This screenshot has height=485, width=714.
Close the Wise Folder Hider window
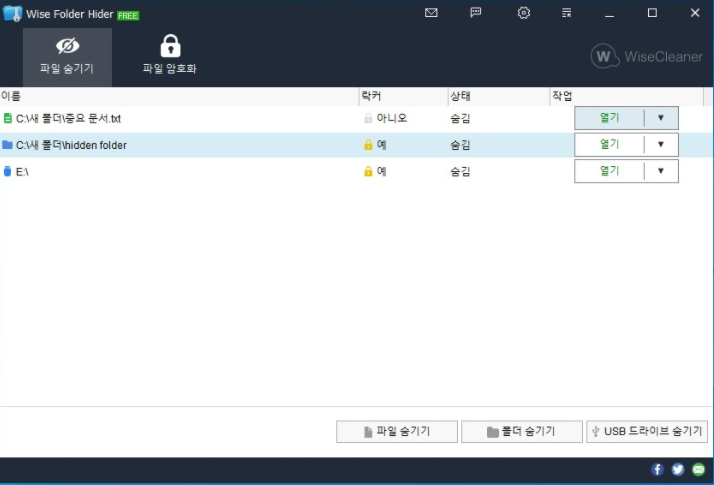(695, 13)
